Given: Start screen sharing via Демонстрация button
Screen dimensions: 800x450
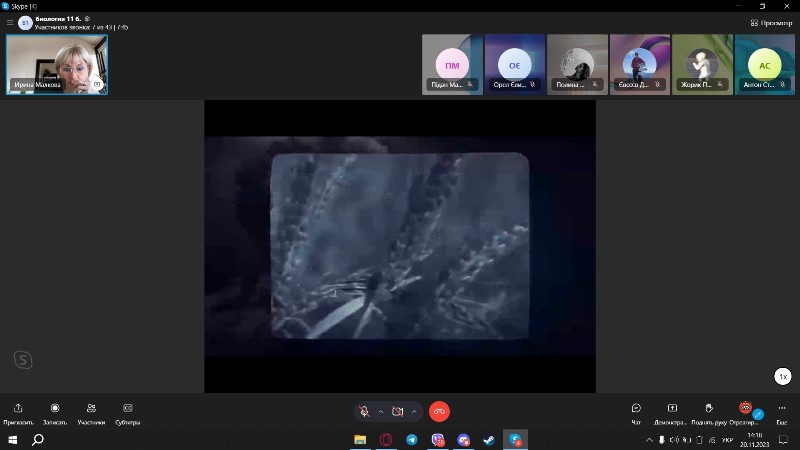Looking at the screenshot, I should point(672,413).
